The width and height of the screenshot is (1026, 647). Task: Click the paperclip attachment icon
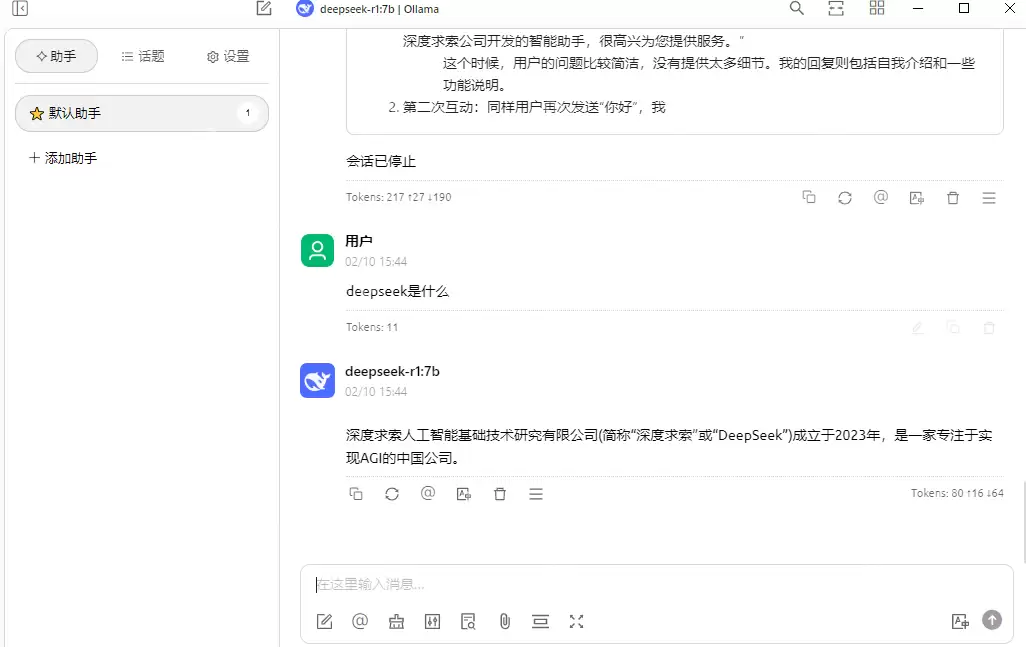pyautogui.click(x=504, y=620)
